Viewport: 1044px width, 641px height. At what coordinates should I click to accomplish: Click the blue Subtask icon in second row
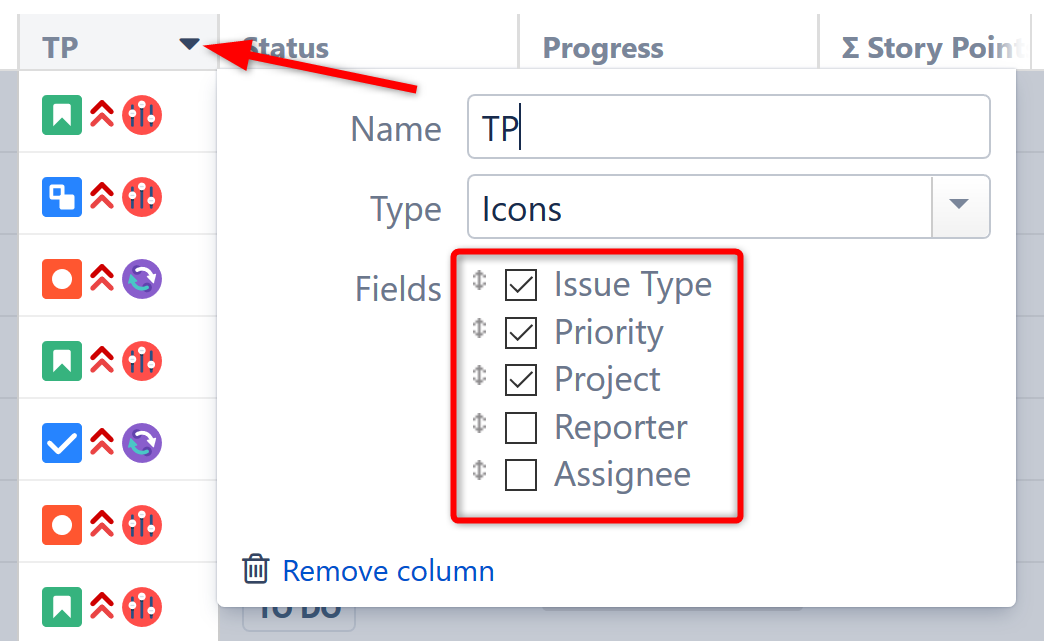coord(61,197)
